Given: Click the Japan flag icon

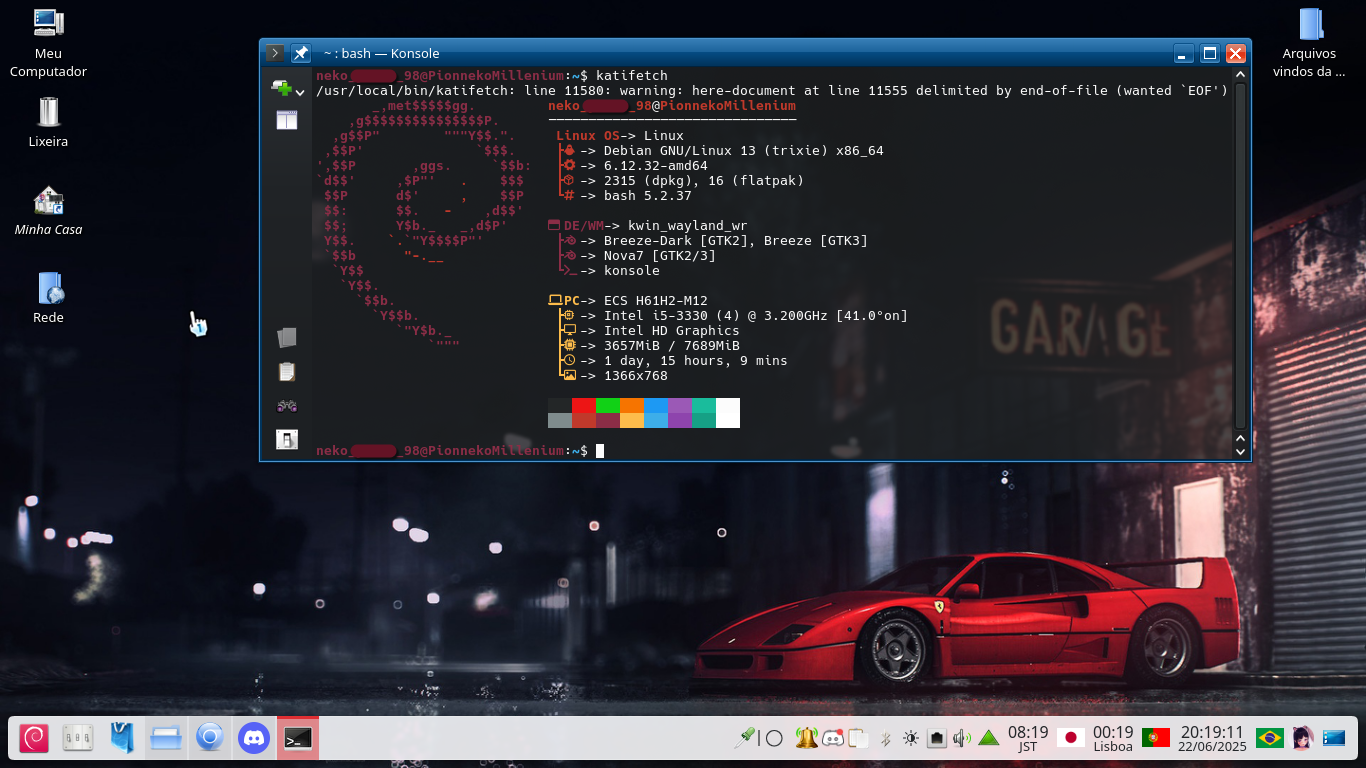Looking at the screenshot, I should (1071, 738).
